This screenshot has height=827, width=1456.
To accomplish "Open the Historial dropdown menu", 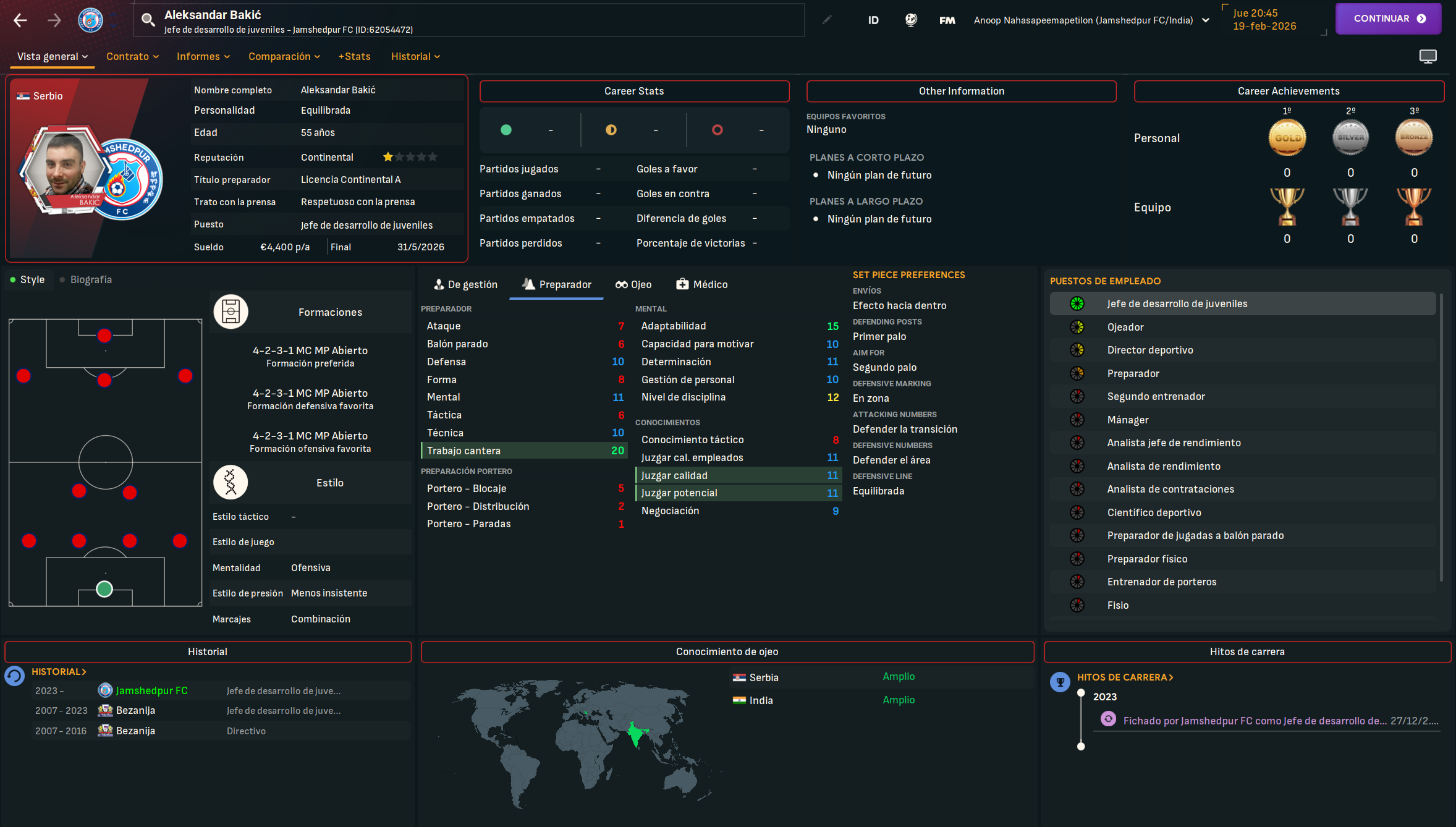I will (x=415, y=56).
